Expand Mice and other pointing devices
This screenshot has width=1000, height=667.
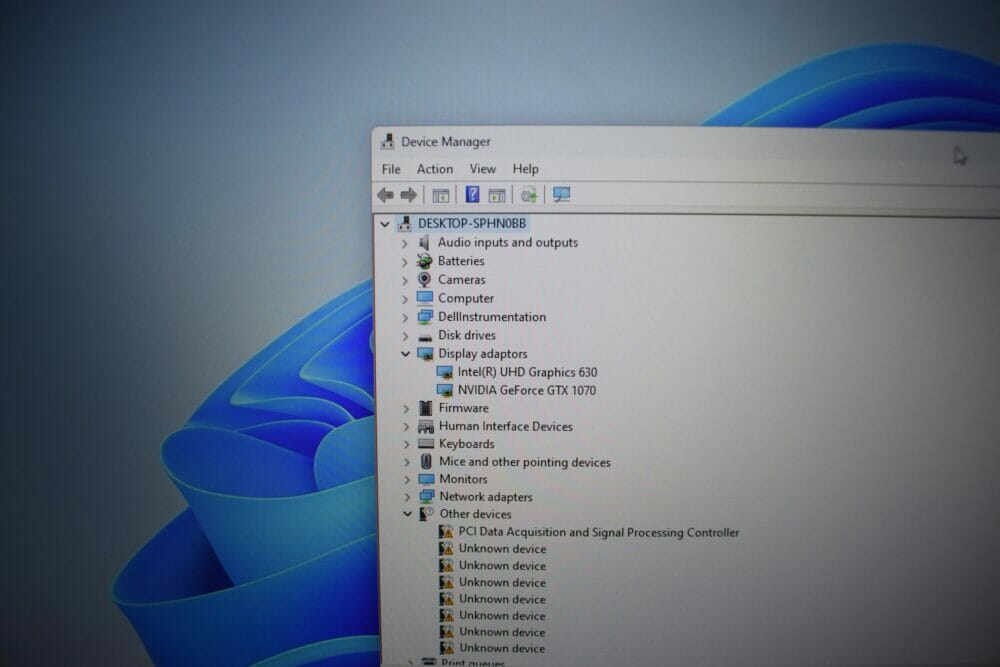point(407,462)
